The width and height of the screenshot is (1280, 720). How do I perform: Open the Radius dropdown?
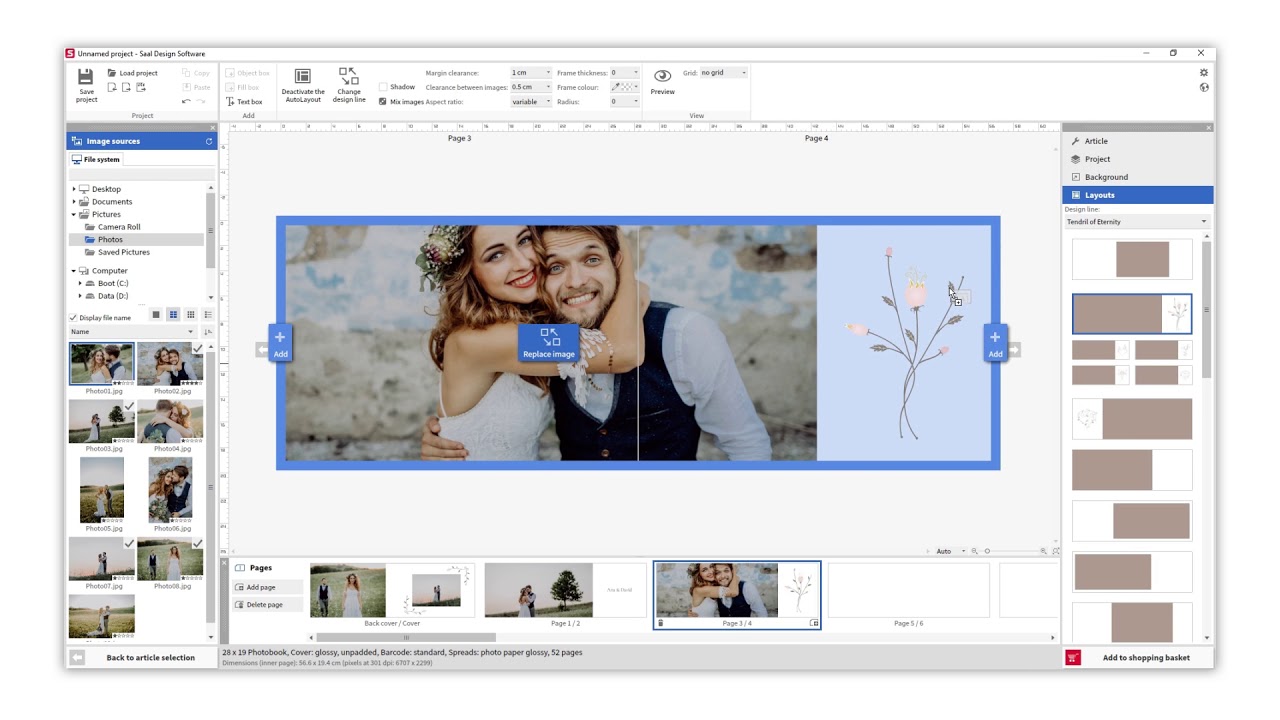point(624,101)
